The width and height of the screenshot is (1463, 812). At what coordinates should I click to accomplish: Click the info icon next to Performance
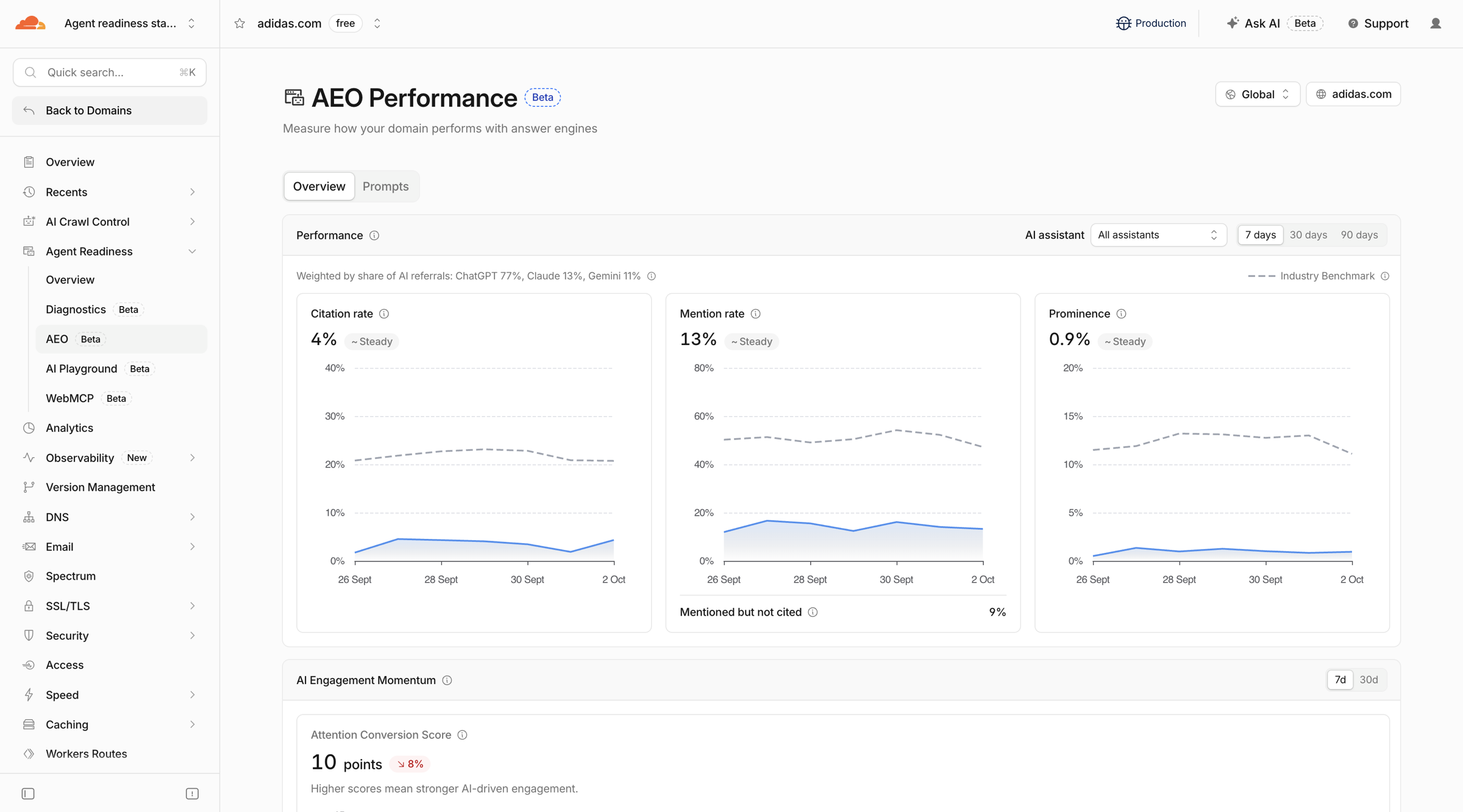coord(374,235)
